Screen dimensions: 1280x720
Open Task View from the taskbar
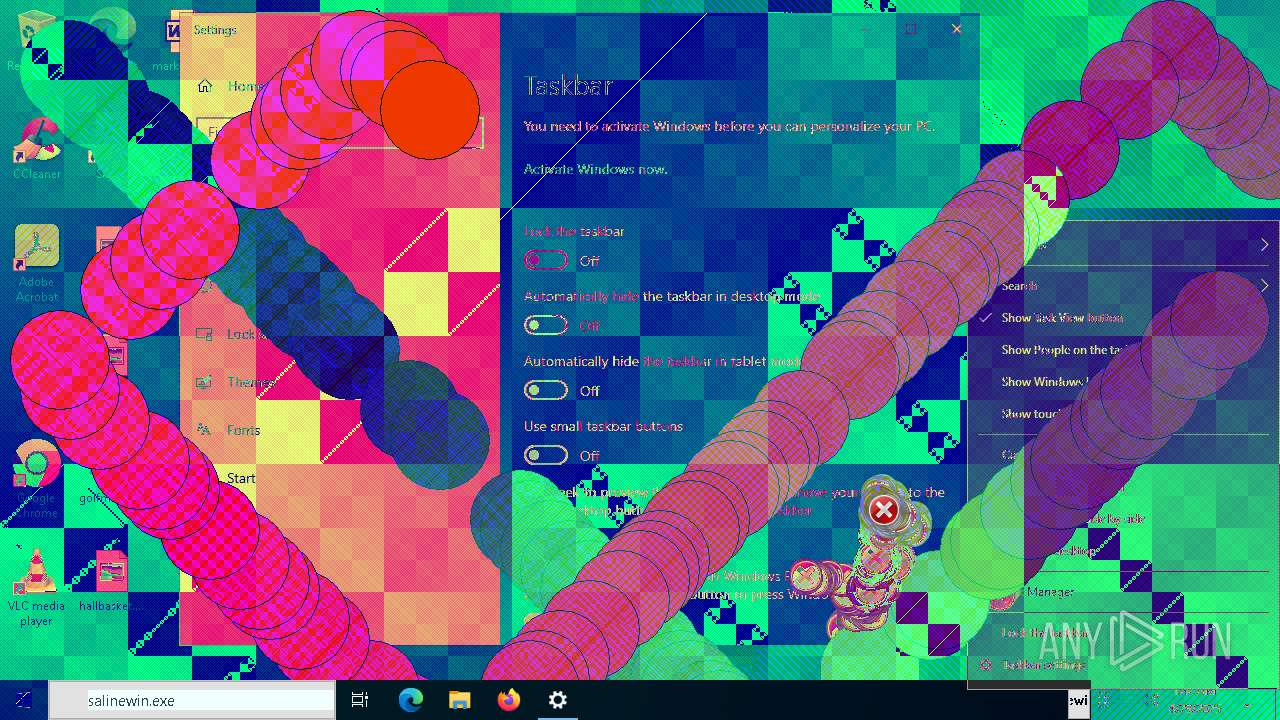(360, 700)
